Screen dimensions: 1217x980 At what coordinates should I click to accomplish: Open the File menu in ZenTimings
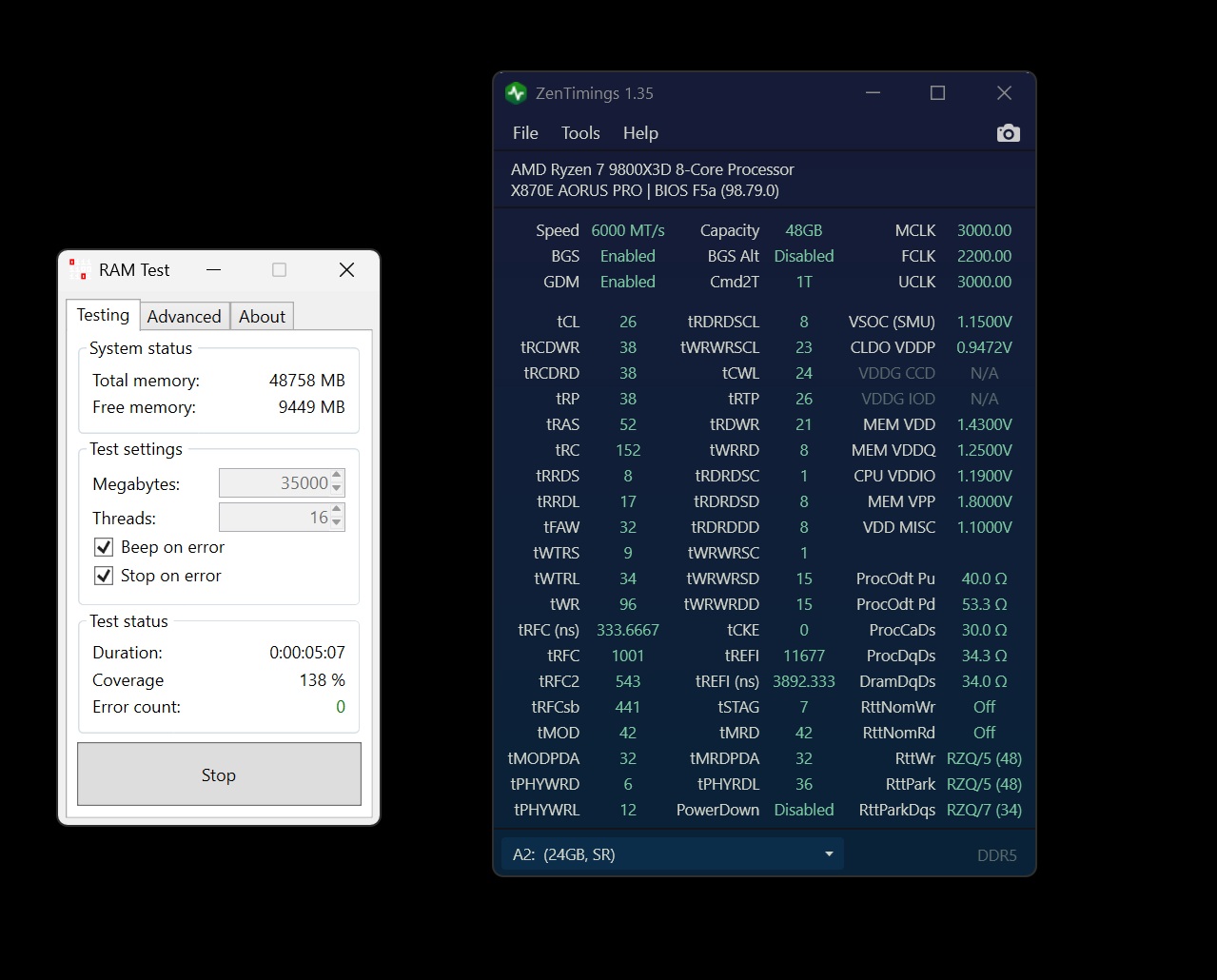[525, 133]
